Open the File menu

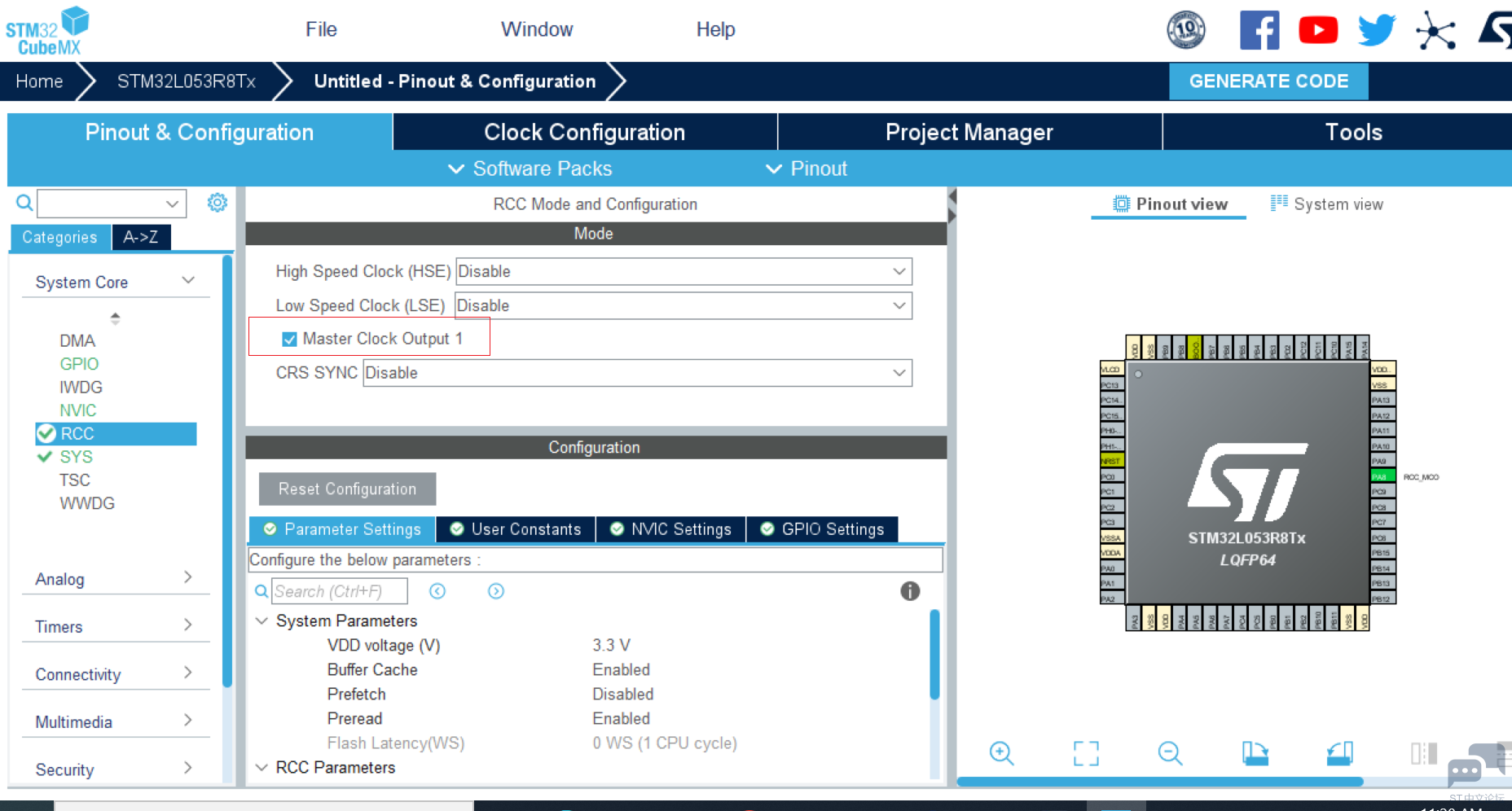[321, 29]
